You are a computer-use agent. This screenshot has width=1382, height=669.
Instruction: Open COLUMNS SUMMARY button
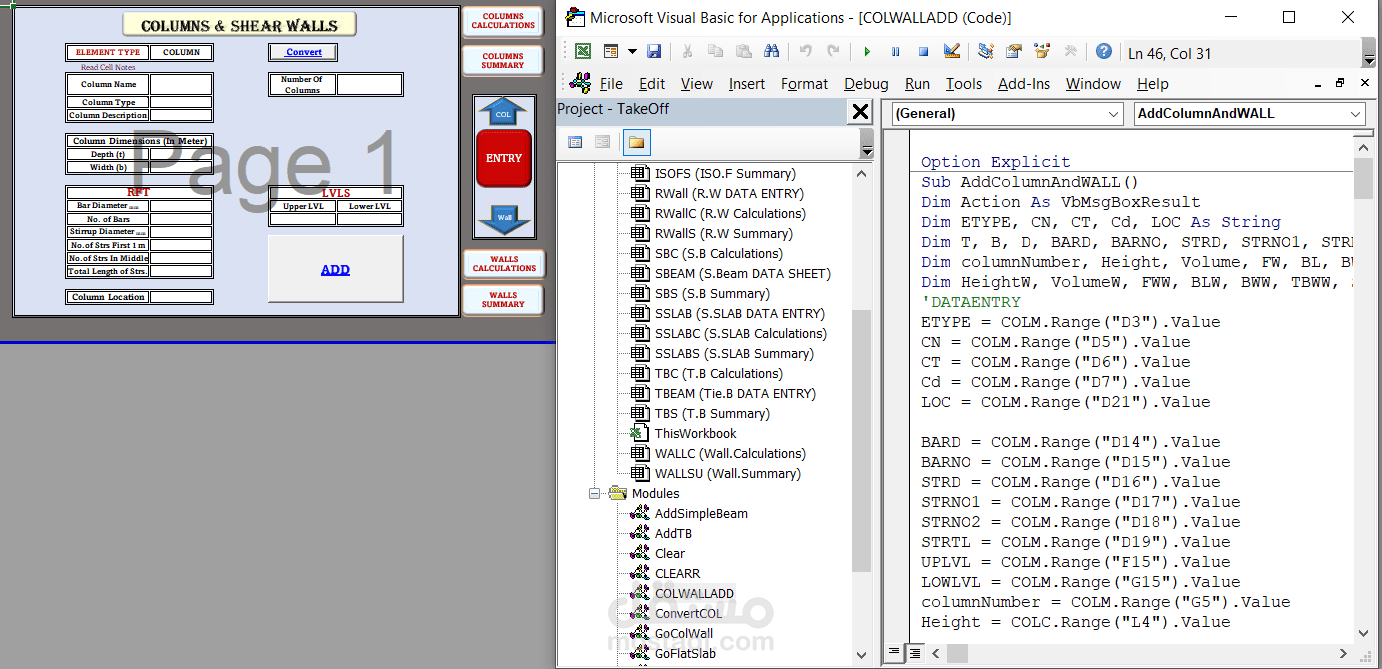503,60
